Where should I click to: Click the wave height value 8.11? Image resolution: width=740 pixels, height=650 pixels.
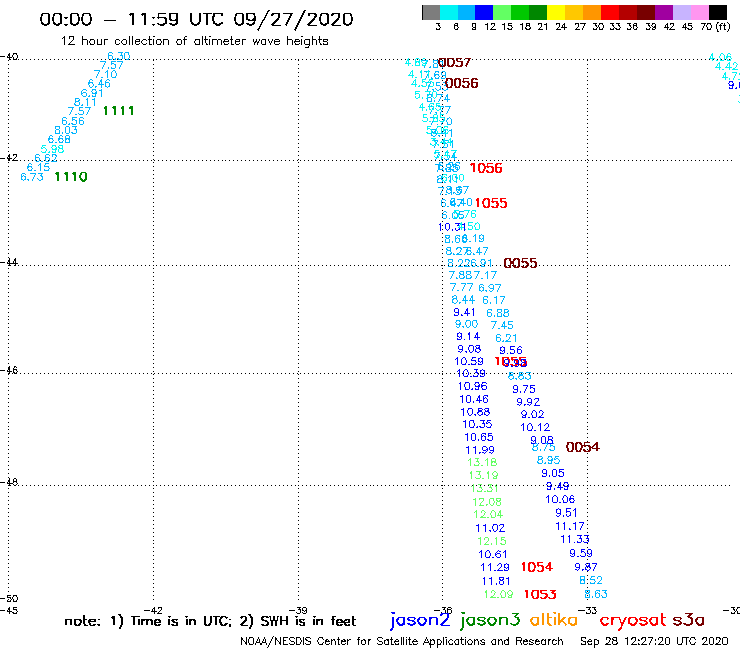pos(85,102)
